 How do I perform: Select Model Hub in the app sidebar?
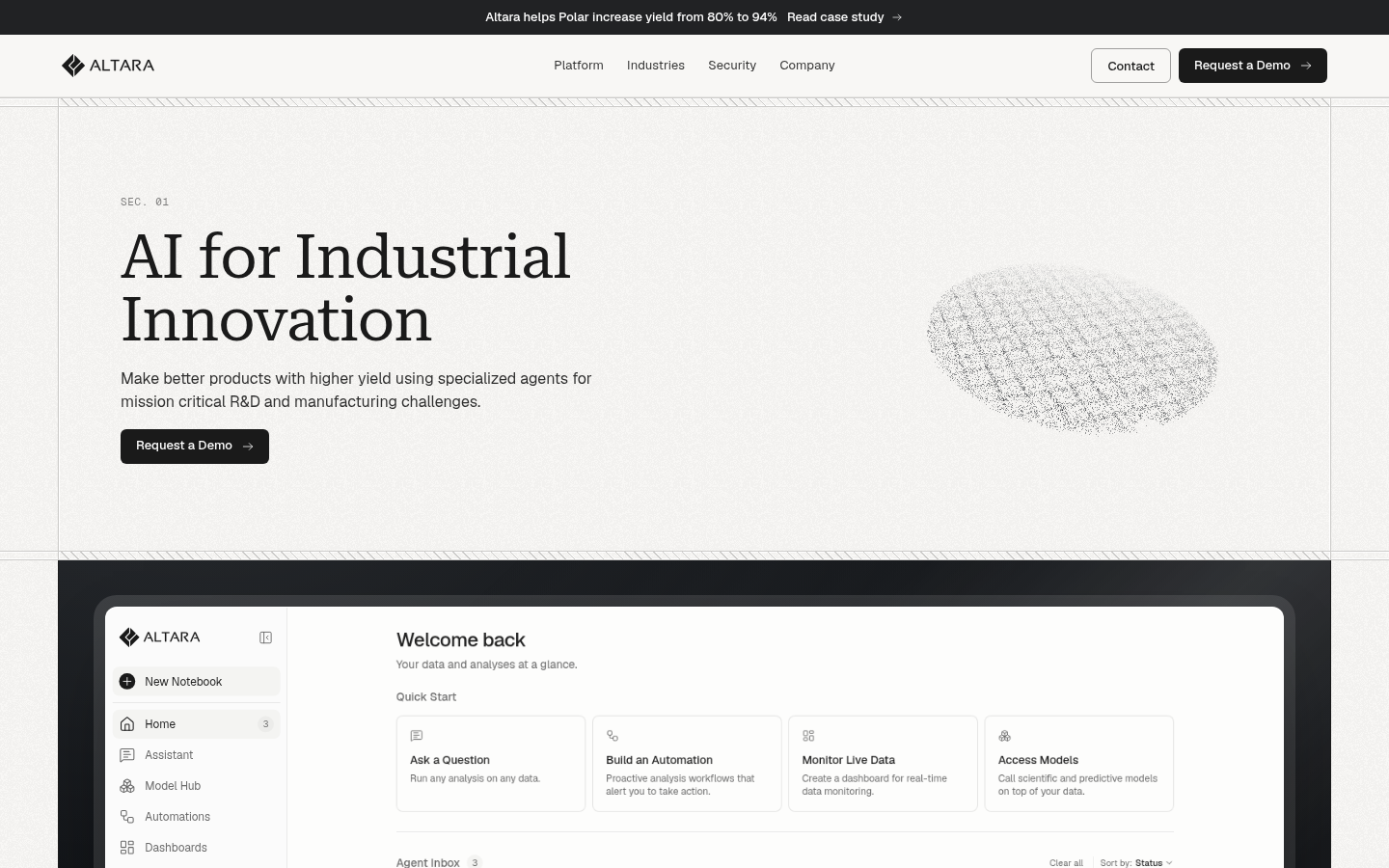(196, 786)
